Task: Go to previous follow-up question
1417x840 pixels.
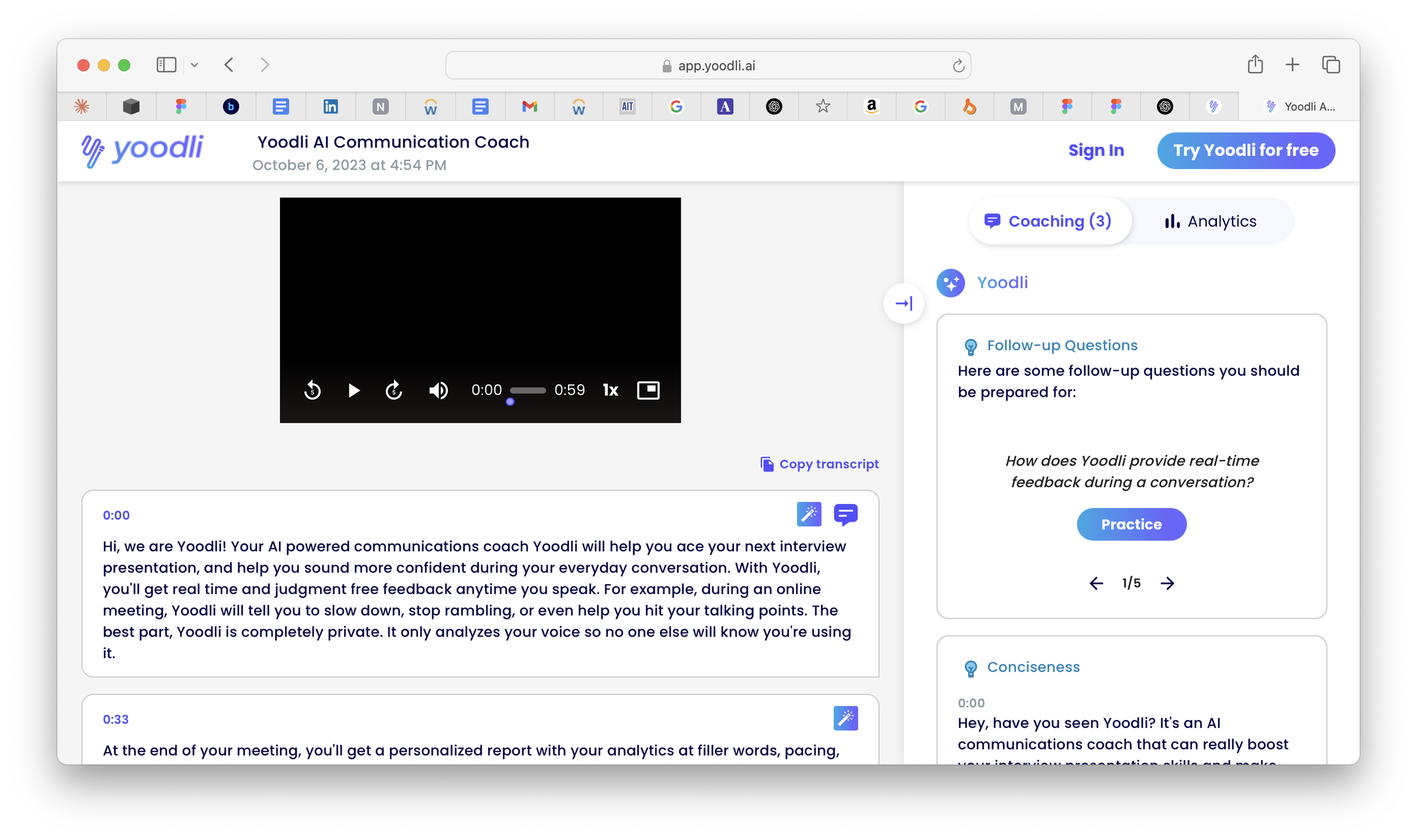Action: point(1096,583)
